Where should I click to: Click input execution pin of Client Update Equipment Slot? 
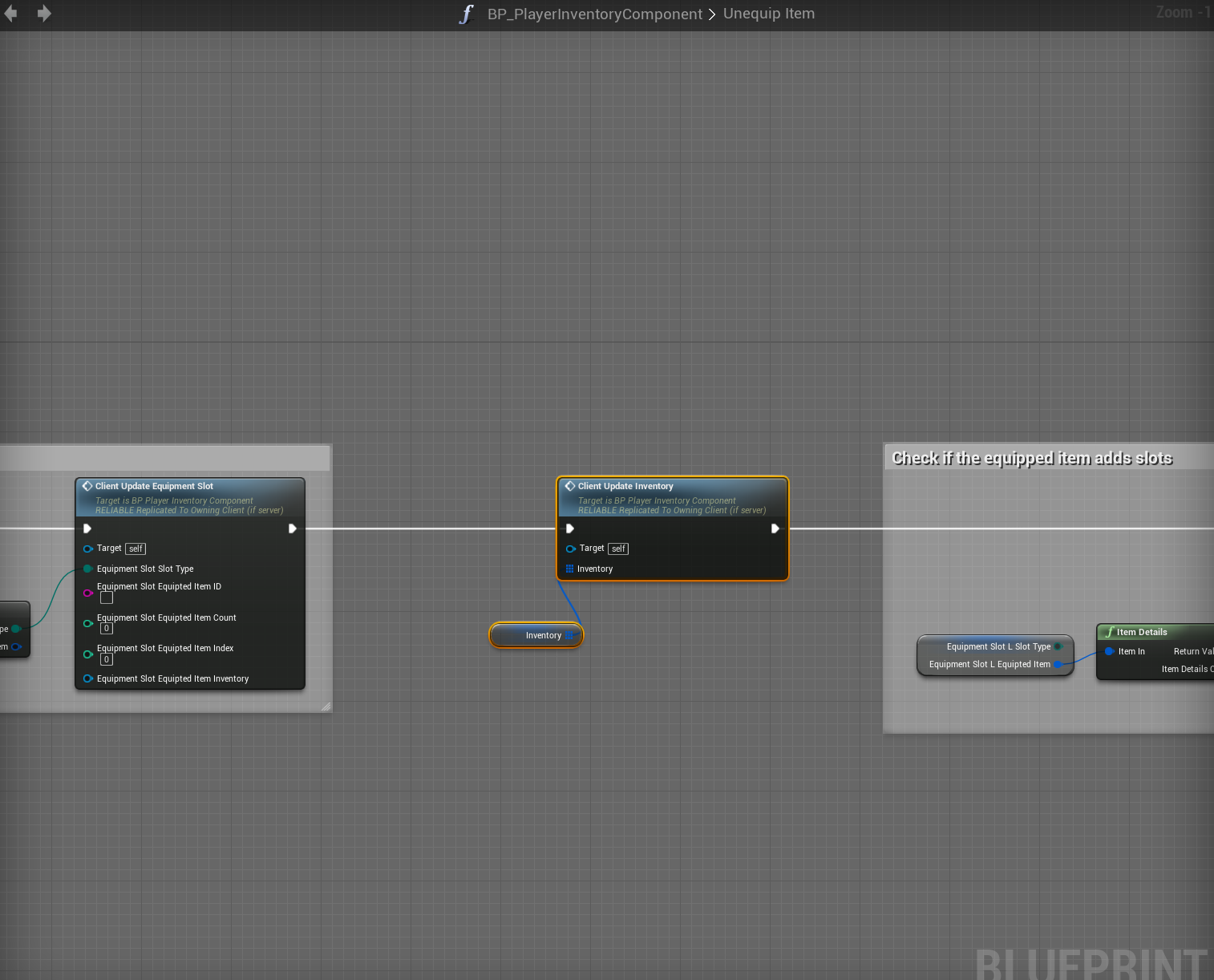pos(87,528)
